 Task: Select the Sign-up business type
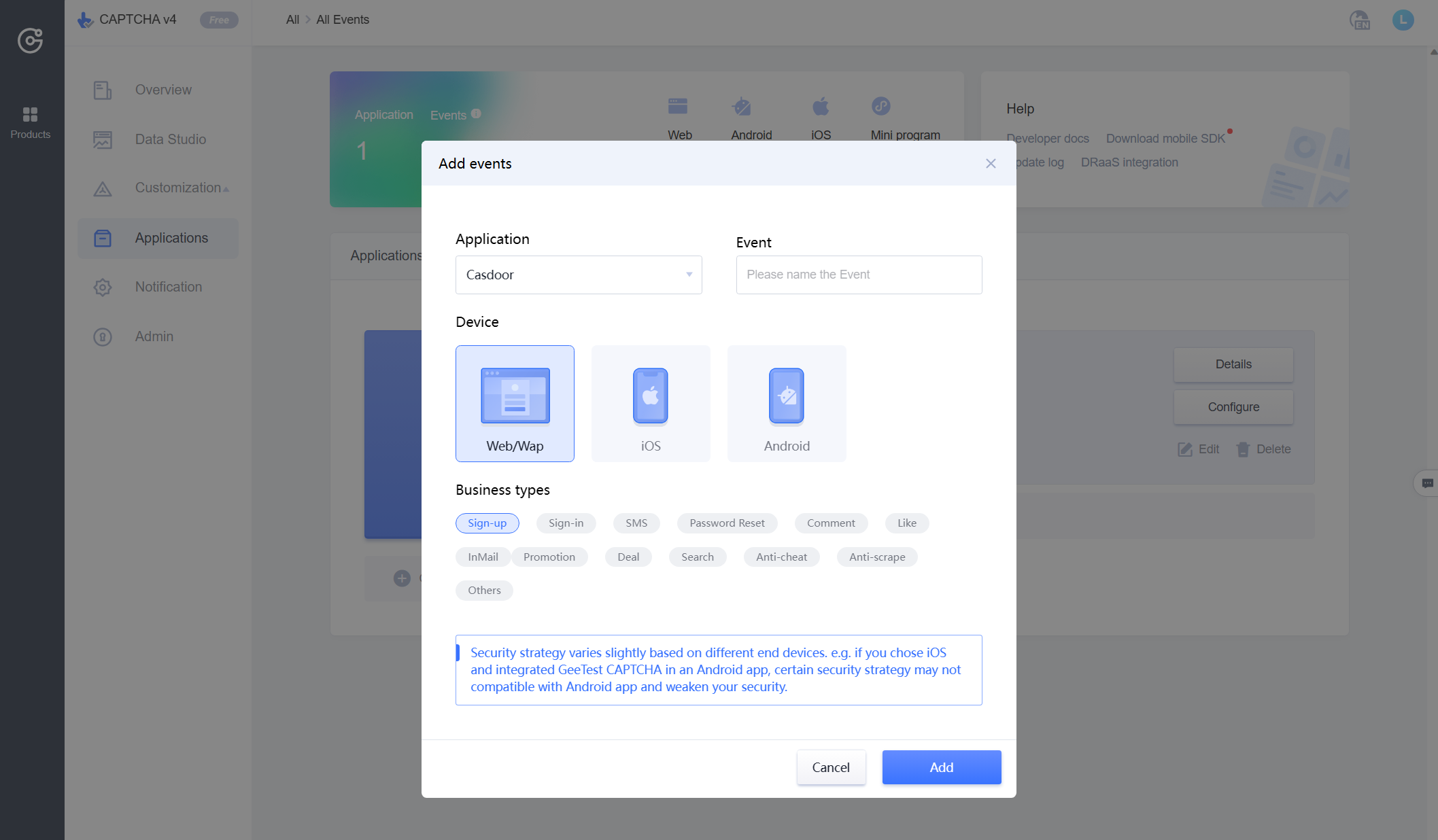[487, 522]
